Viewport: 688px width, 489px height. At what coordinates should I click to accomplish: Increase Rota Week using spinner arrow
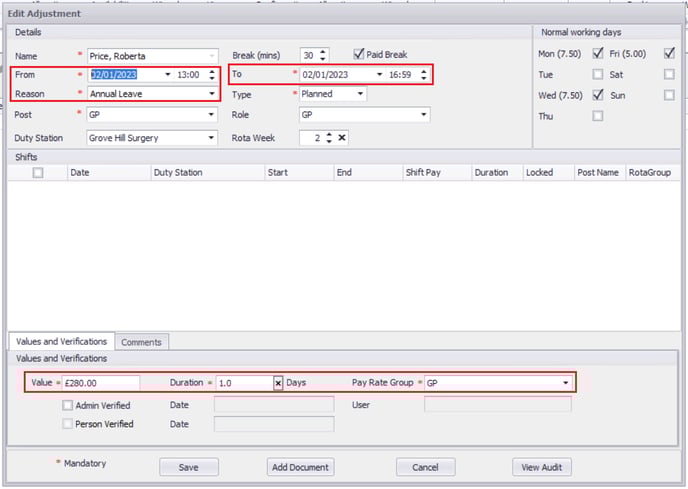(328, 134)
